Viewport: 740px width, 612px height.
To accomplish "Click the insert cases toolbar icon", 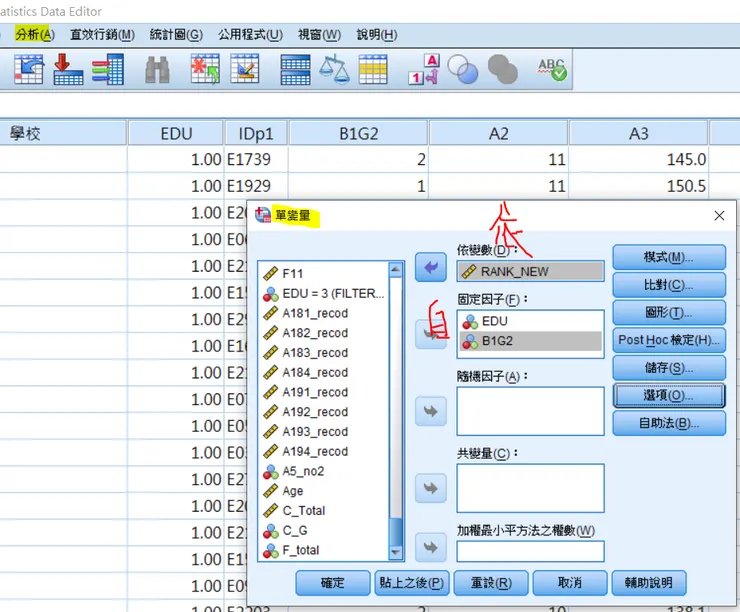I will (x=205, y=69).
